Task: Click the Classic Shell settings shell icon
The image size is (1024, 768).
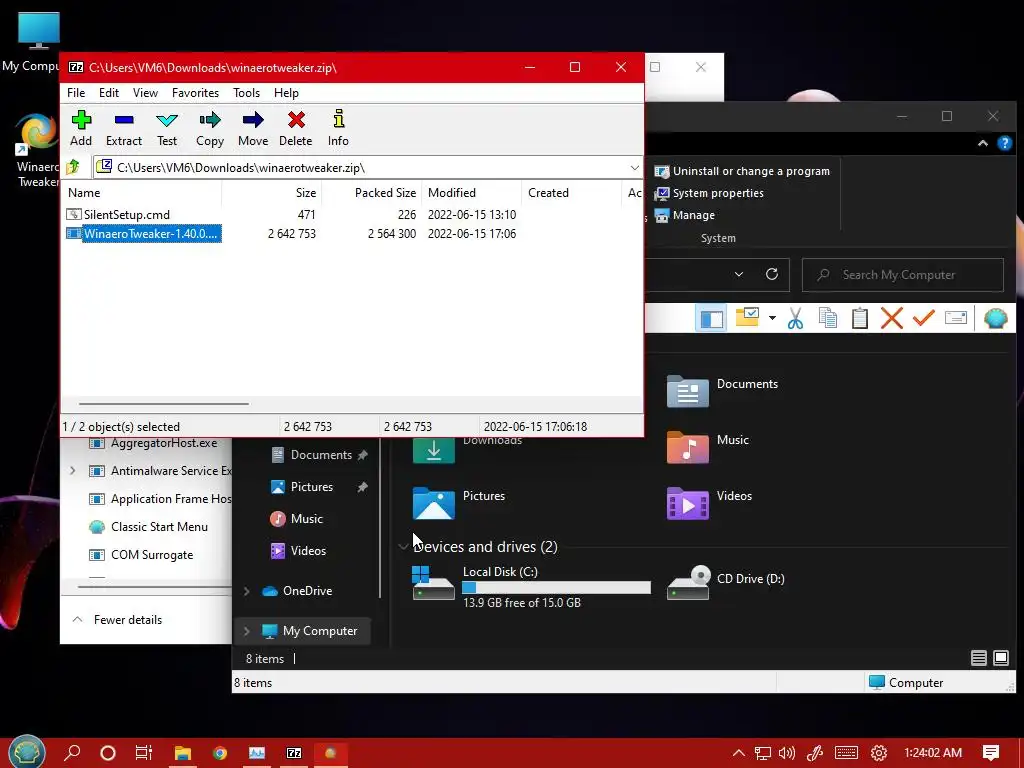Action: click(x=995, y=319)
